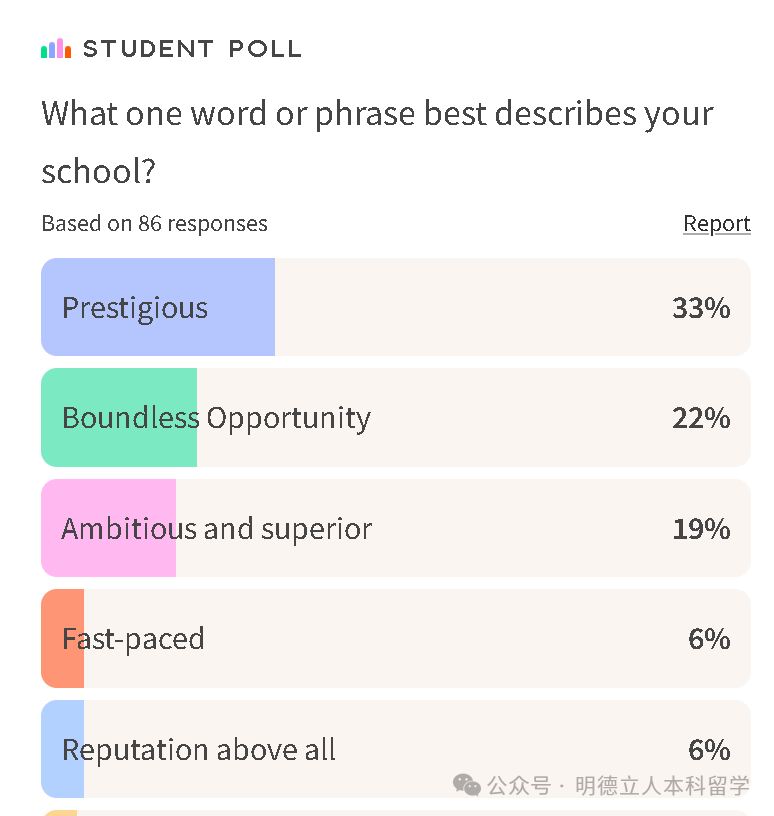Select the Reputation above all row
The image size is (774, 816).
pos(396,749)
